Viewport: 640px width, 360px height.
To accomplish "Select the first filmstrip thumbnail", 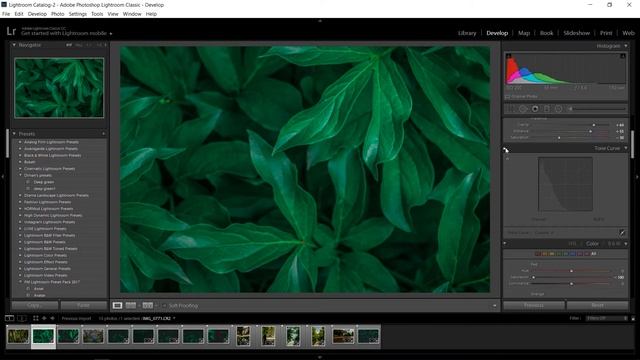I will click(x=18, y=336).
